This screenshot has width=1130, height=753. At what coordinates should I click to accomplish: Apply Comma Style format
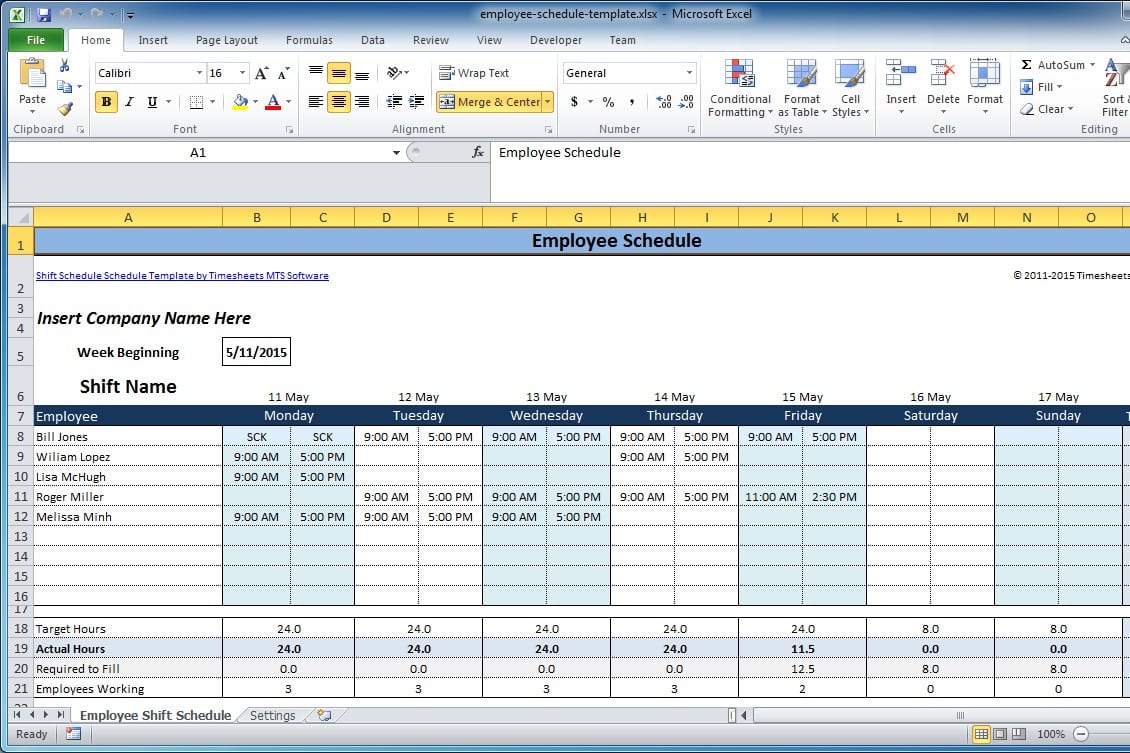[x=631, y=102]
